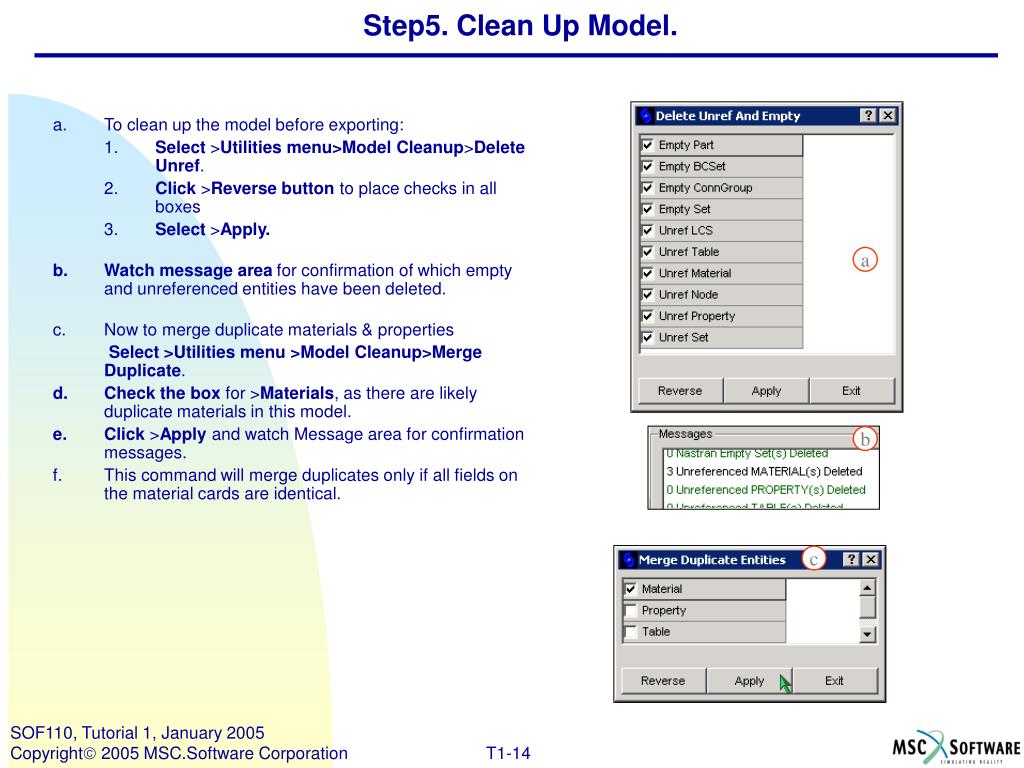Uncheck Material in Merge Duplicate Entities

630,589
